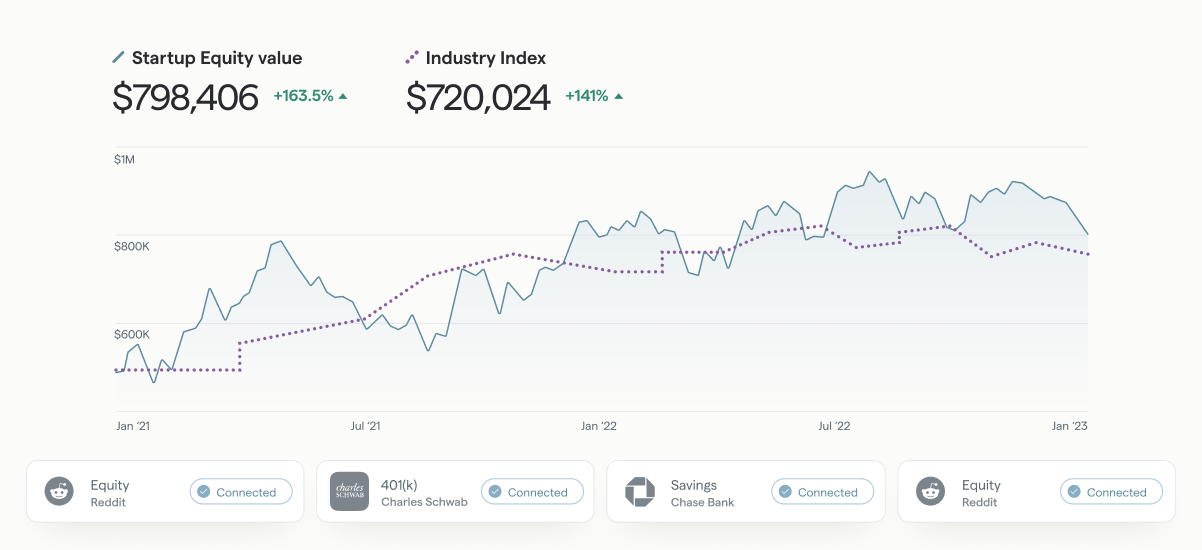Image resolution: width=1202 pixels, height=550 pixels.
Task: Click the $720,024 index amount
Action: (478, 97)
